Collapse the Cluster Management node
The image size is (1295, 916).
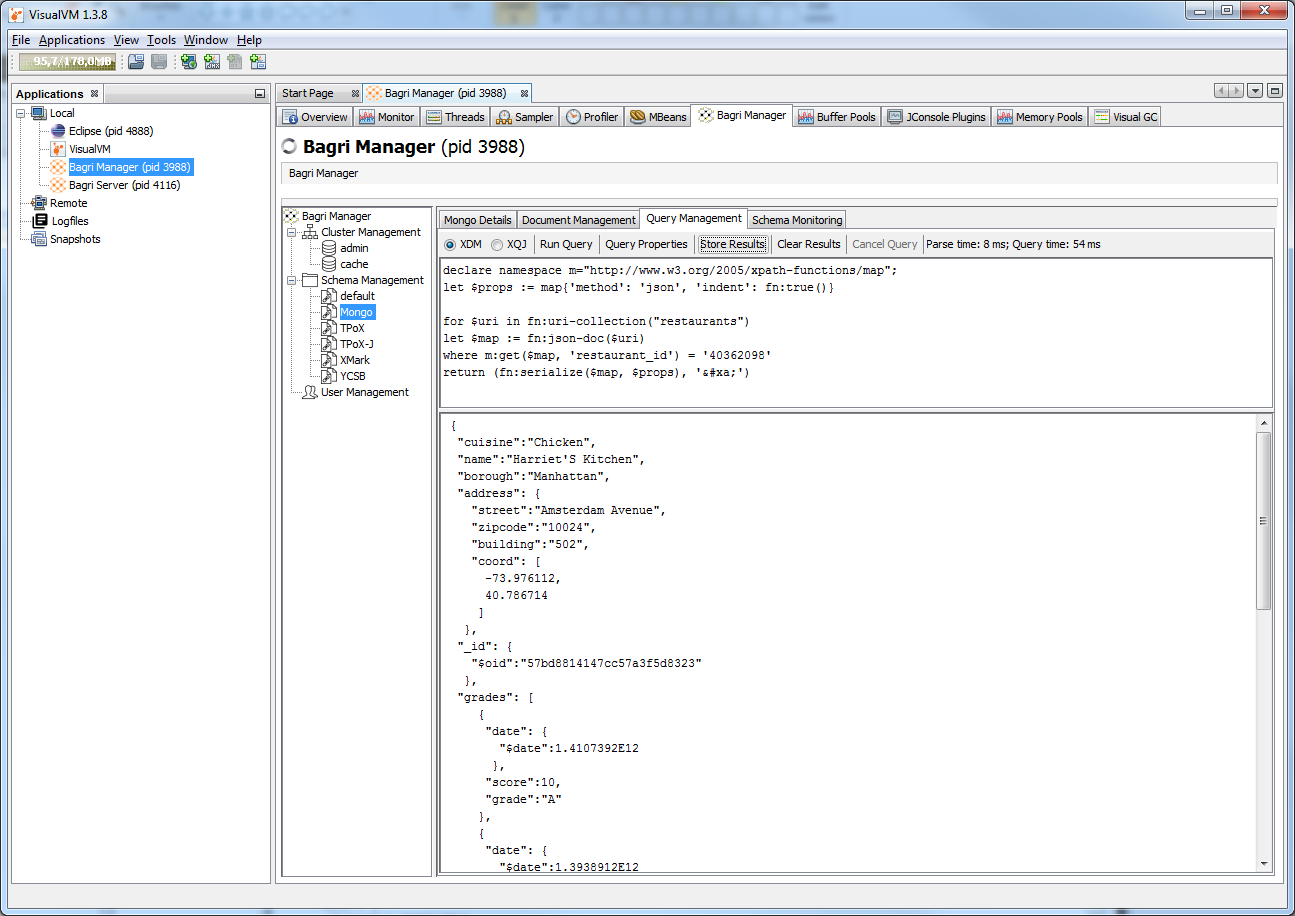(x=292, y=232)
